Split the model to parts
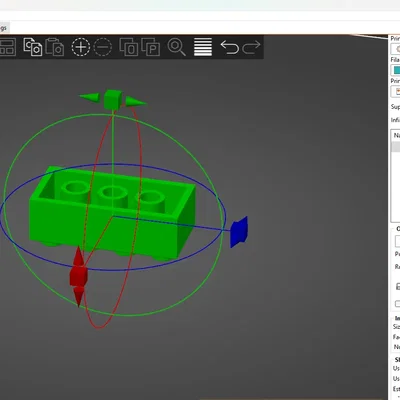The height and width of the screenshot is (400, 400). point(151,47)
